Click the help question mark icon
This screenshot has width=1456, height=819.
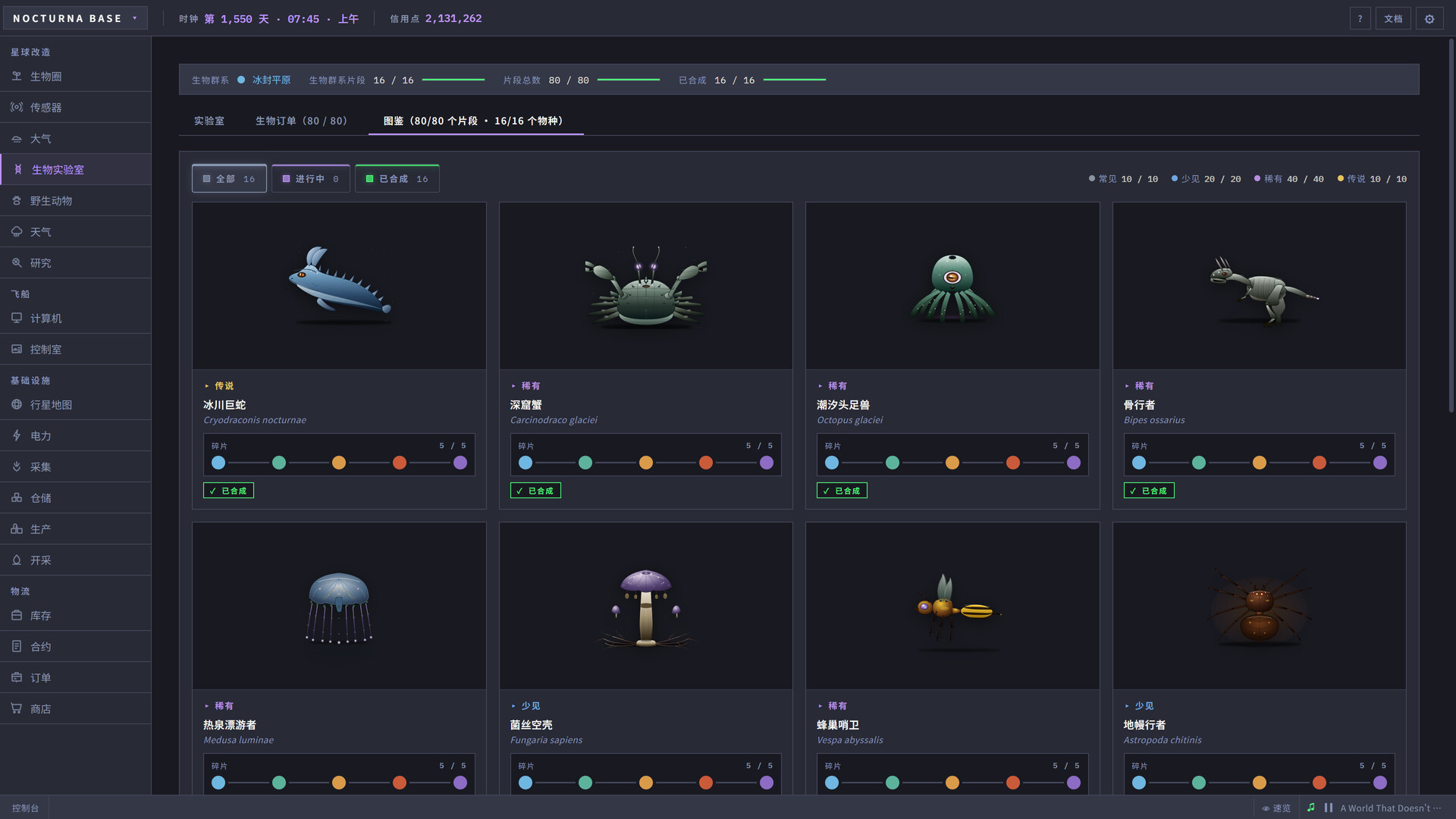point(1360,19)
